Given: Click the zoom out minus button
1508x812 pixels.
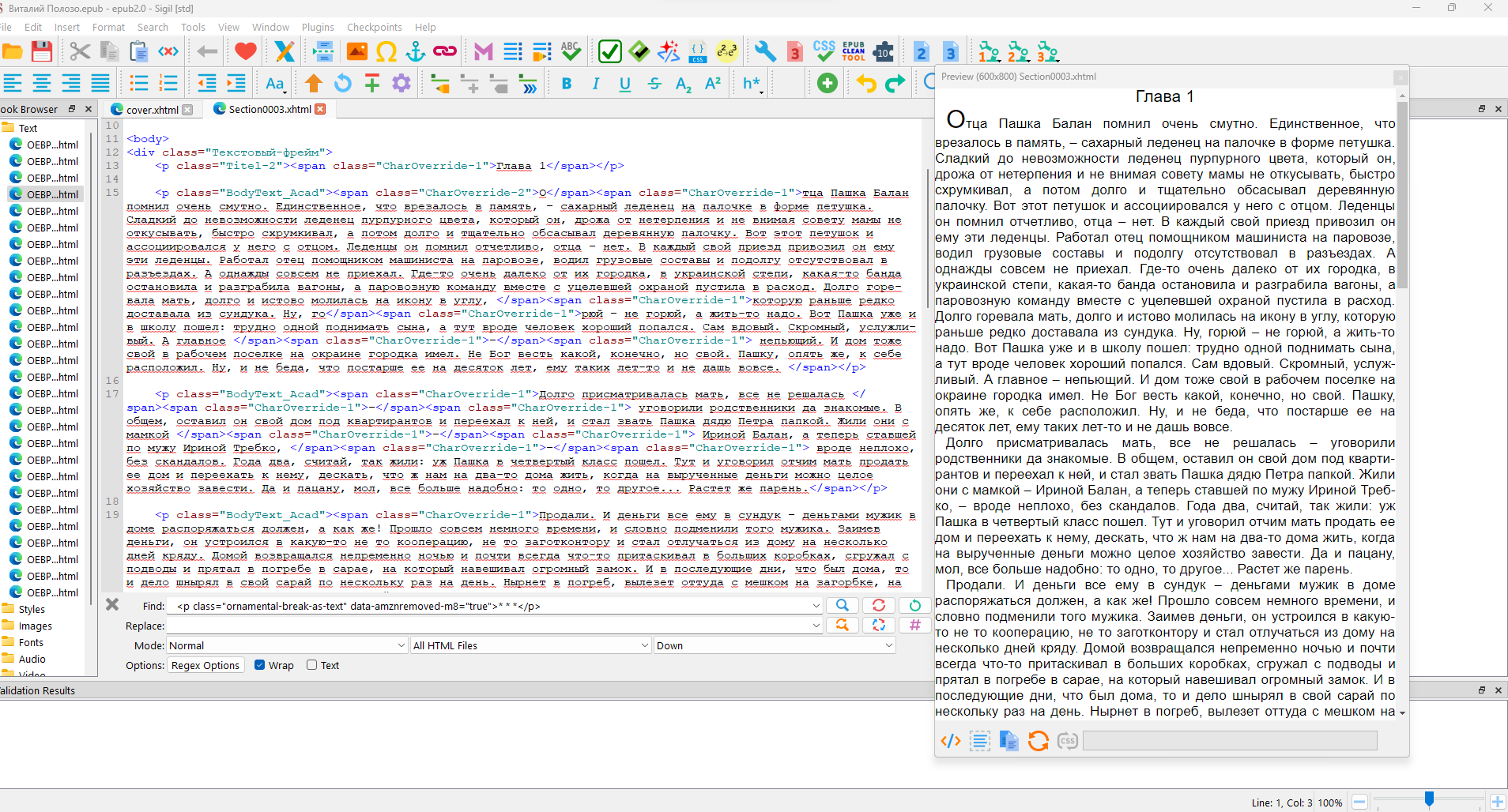Looking at the screenshot, I should (1359, 802).
